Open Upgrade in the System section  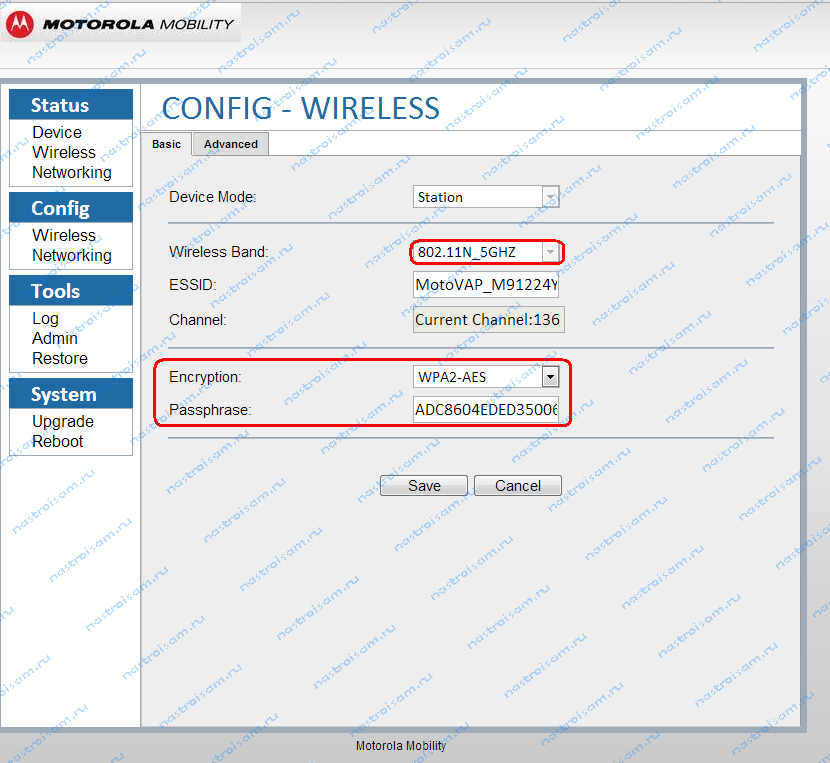pos(62,421)
